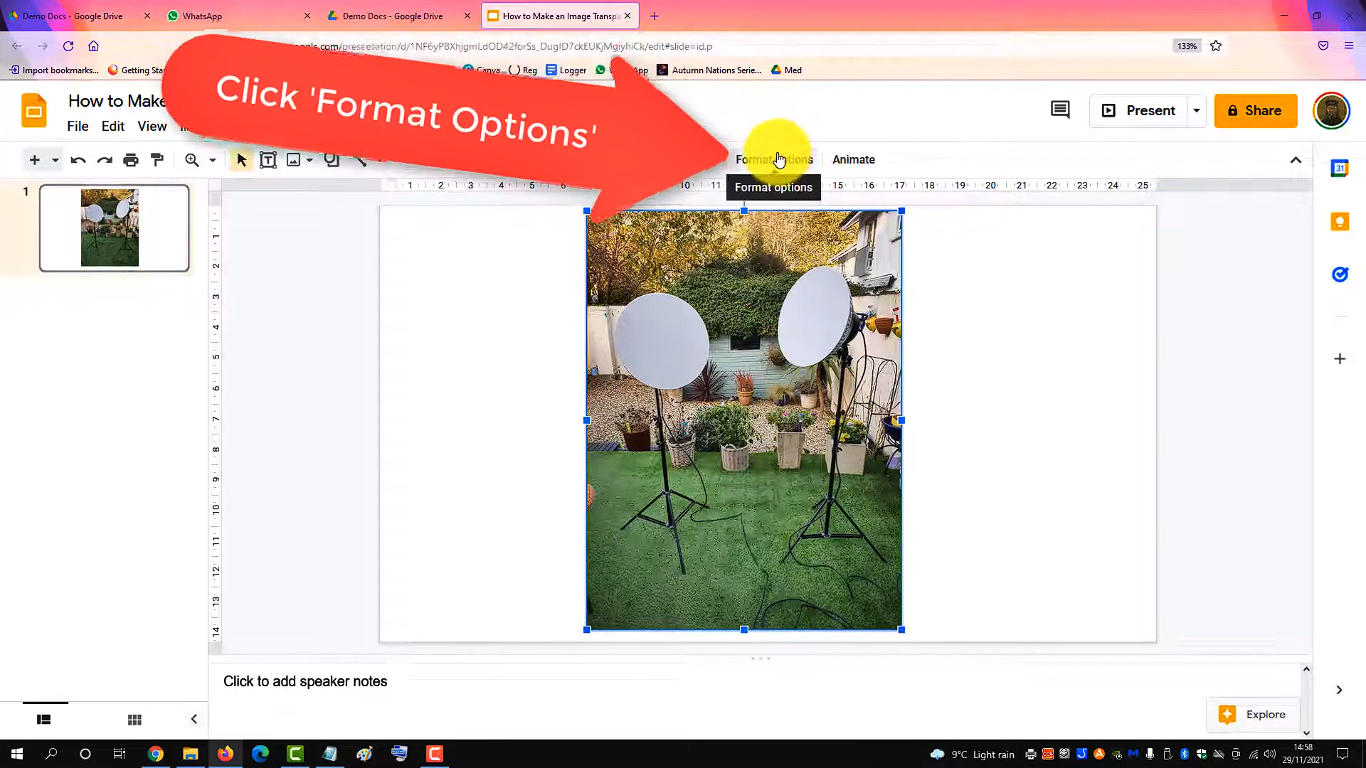Image resolution: width=1366 pixels, height=768 pixels.
Task: Expand the new slide layout dropdown arrow
Action: (55, 160)
